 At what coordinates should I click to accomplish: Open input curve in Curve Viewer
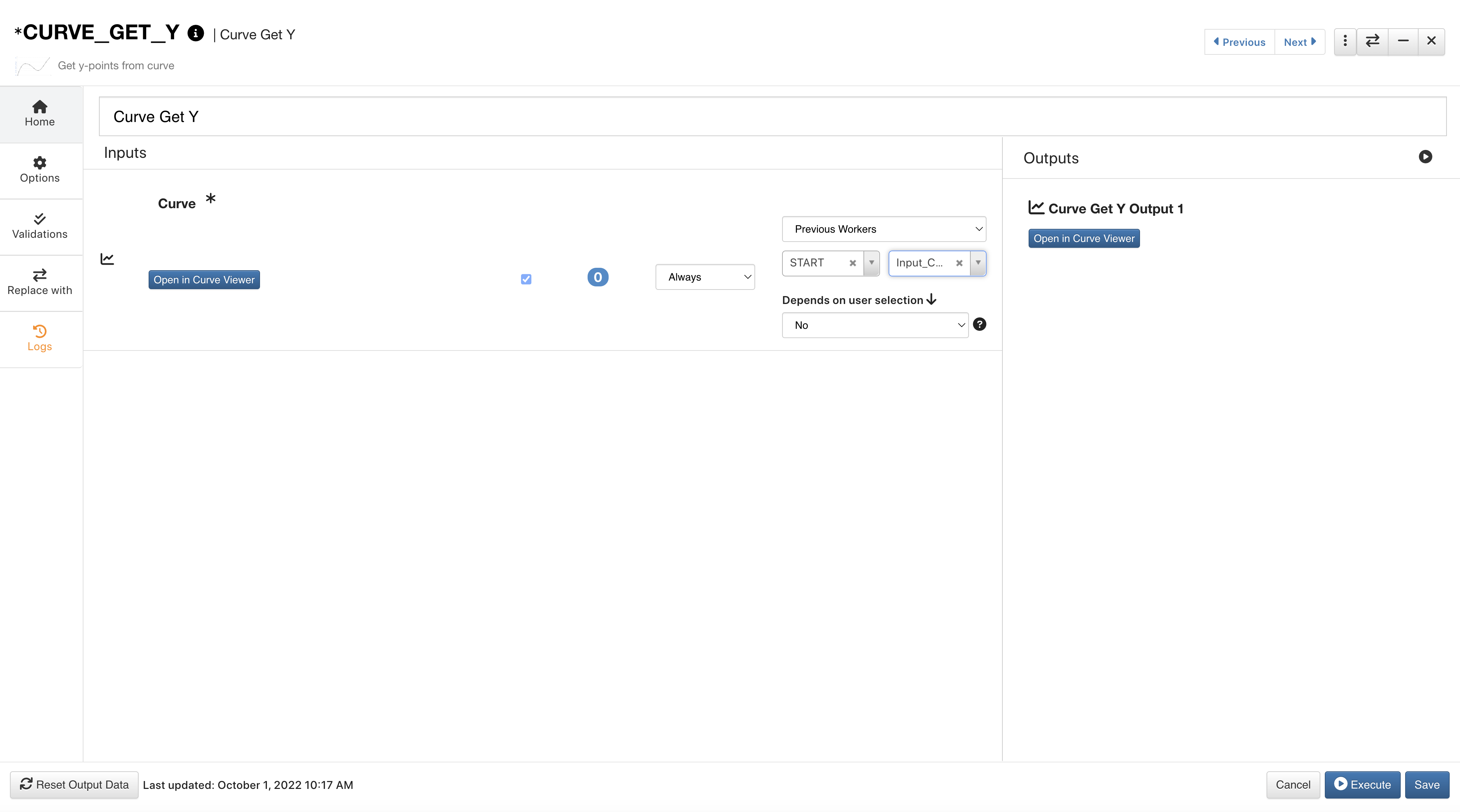[x=204, y=280]
